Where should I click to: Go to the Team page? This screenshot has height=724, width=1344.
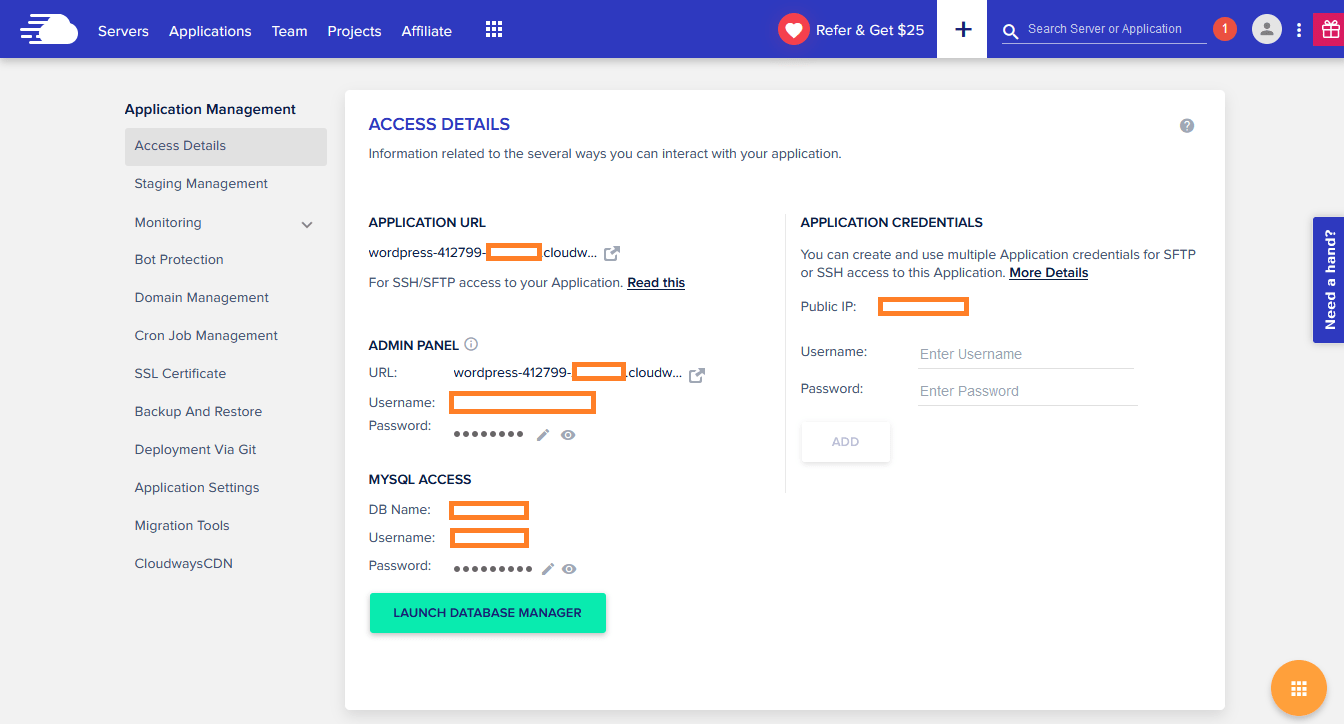[289, 31]
